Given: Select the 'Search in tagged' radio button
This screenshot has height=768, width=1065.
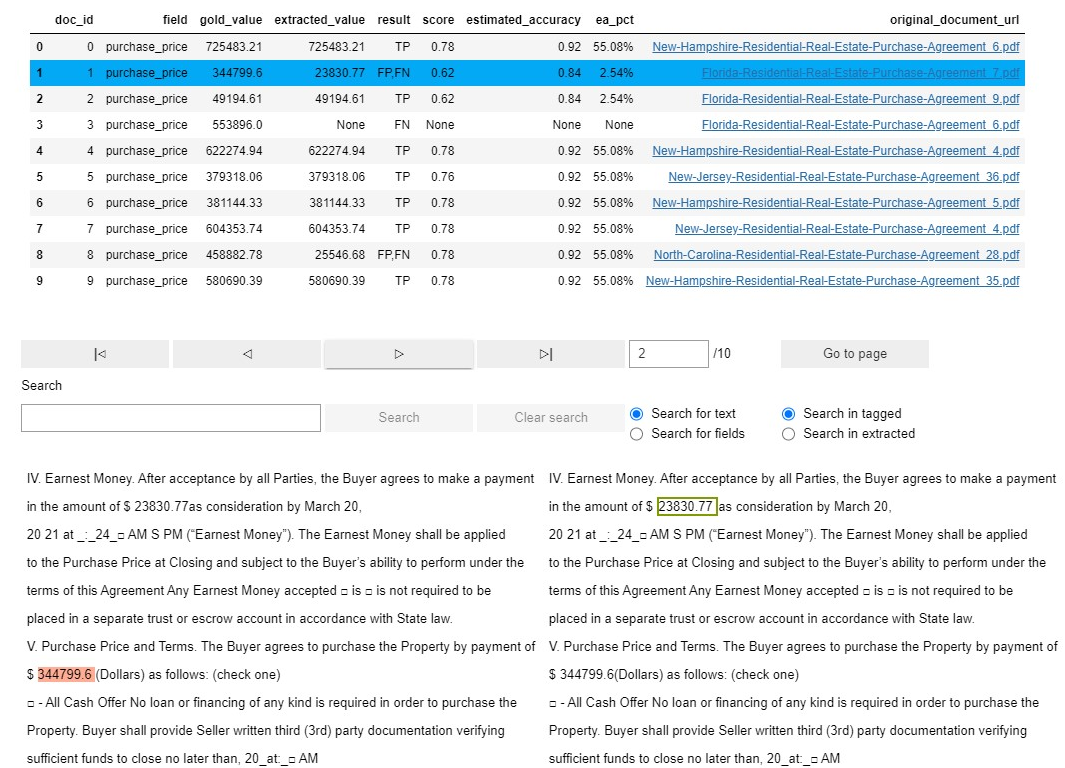Looking at the screenshot, I should pos(789,414).
